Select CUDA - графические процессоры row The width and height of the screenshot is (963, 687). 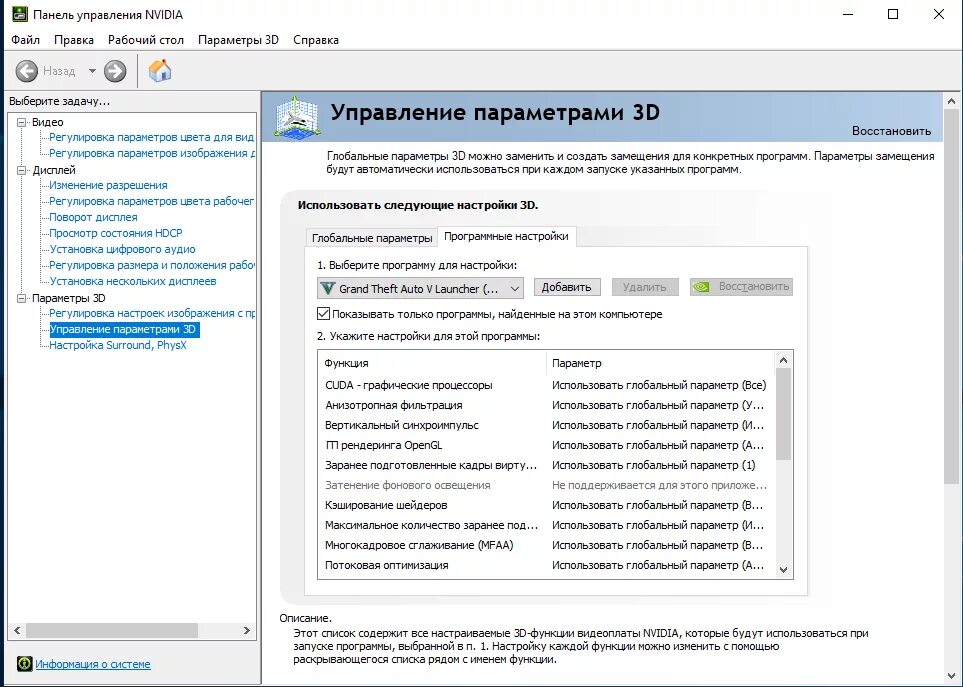coord(546,385)
